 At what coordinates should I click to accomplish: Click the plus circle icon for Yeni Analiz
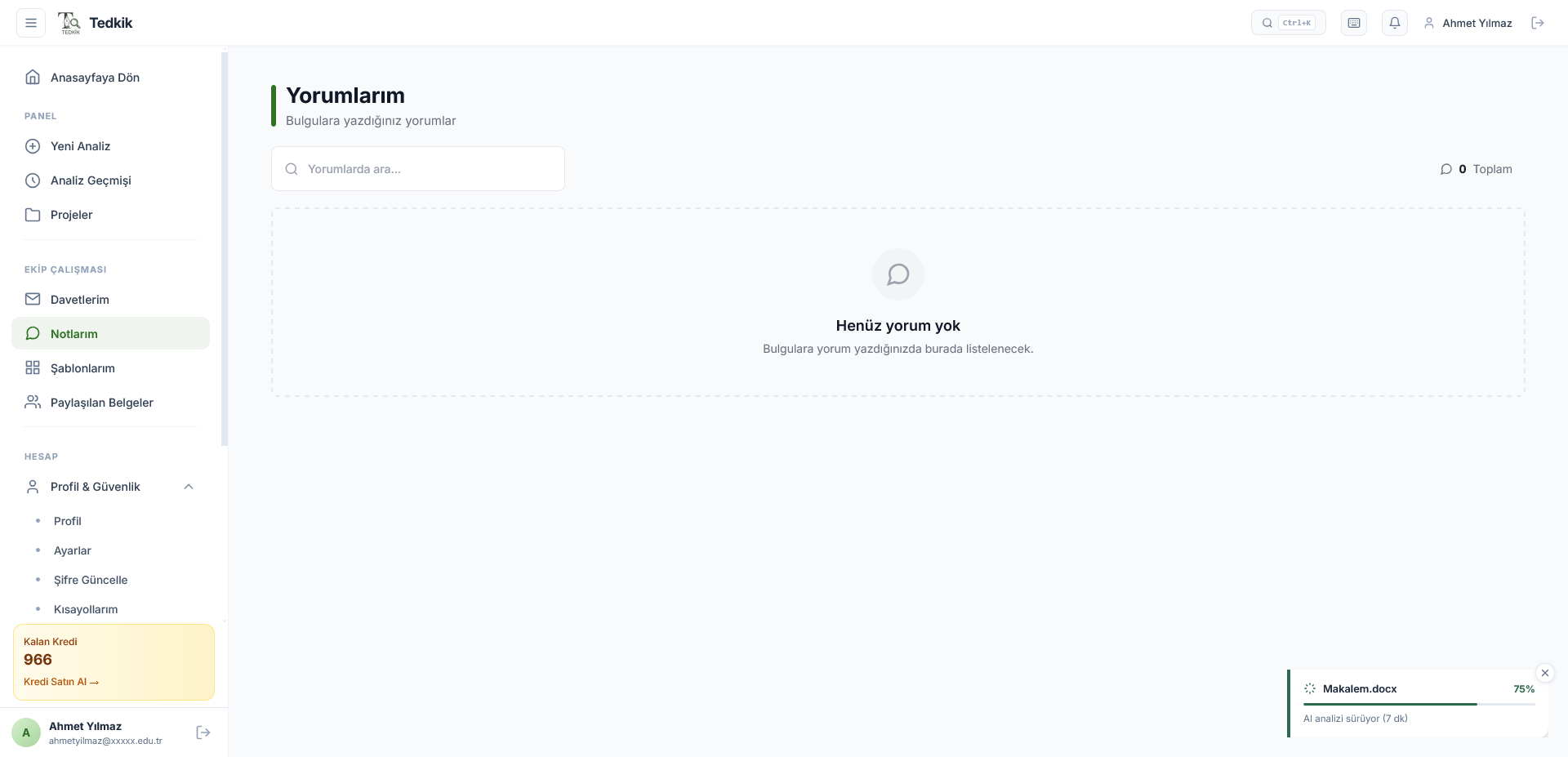33,146
